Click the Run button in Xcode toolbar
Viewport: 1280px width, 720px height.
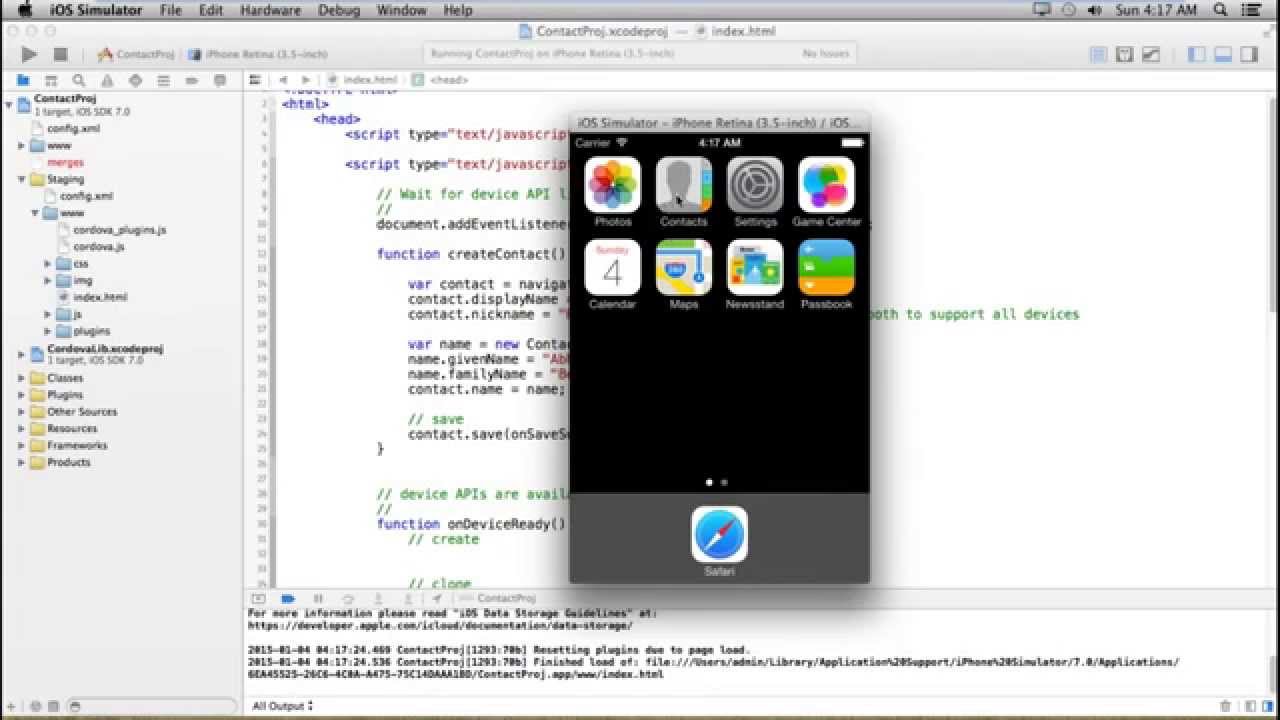tap(29, 54)
